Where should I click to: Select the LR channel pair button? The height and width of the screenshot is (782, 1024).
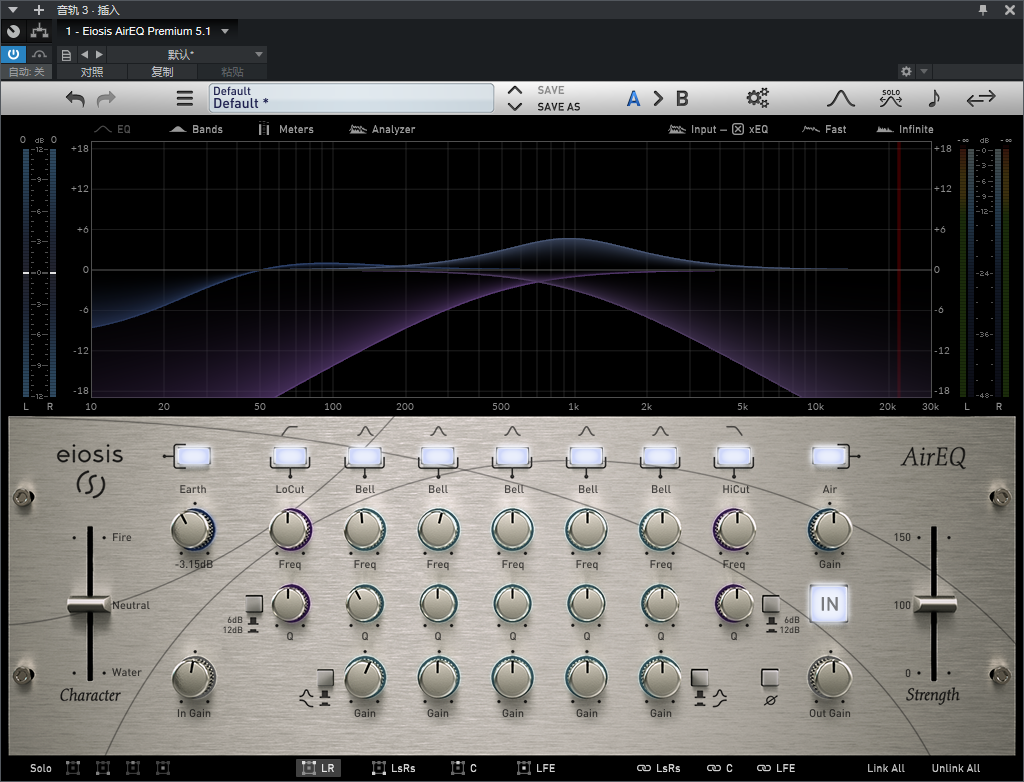pyautogui.click(x=319, y=768)
